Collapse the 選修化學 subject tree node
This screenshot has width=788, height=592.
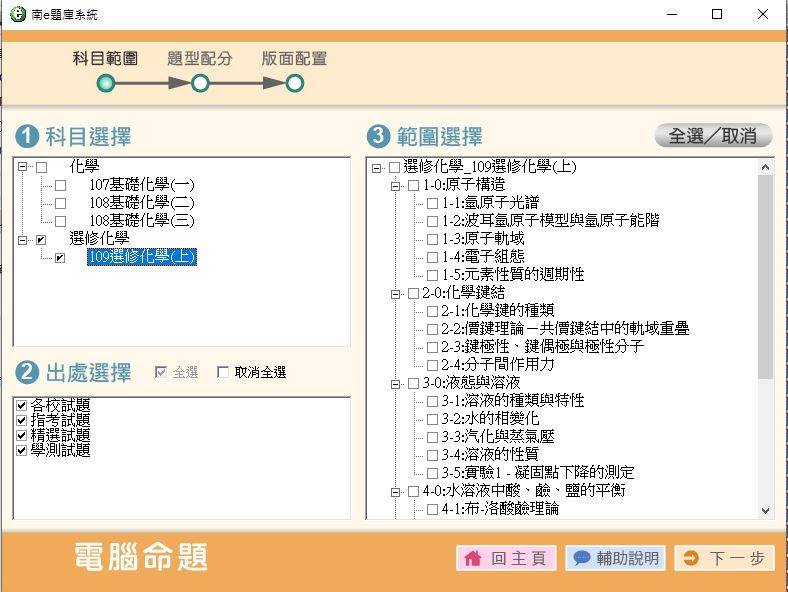click(22, 240)
